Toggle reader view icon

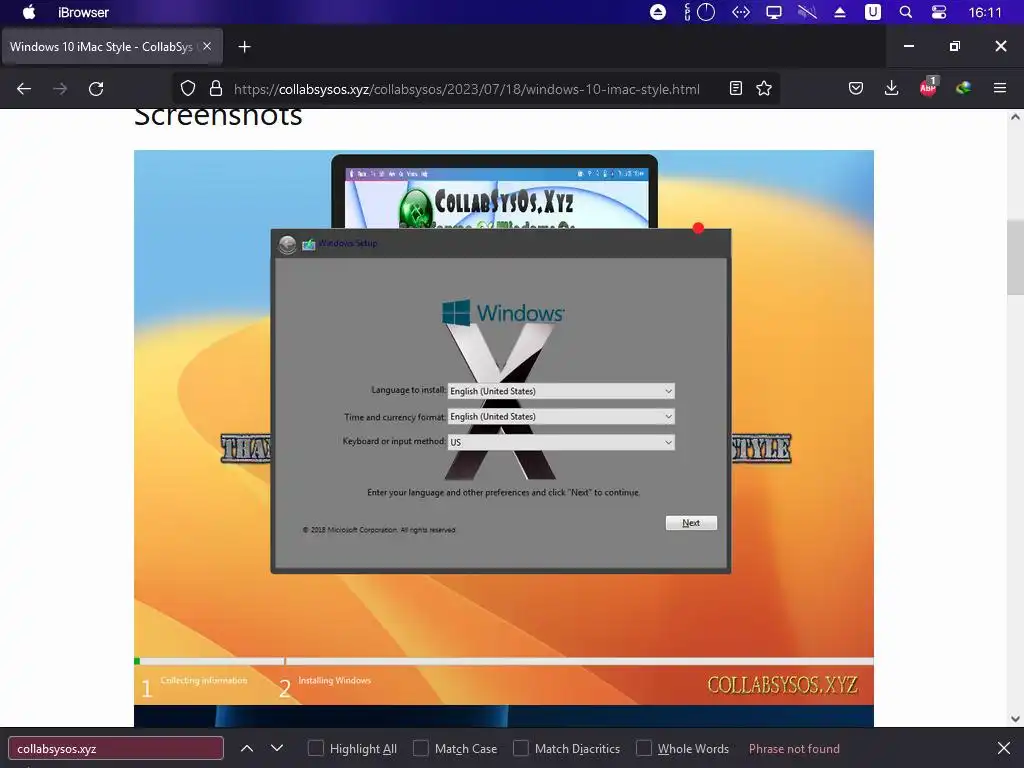tap(735, 89)
